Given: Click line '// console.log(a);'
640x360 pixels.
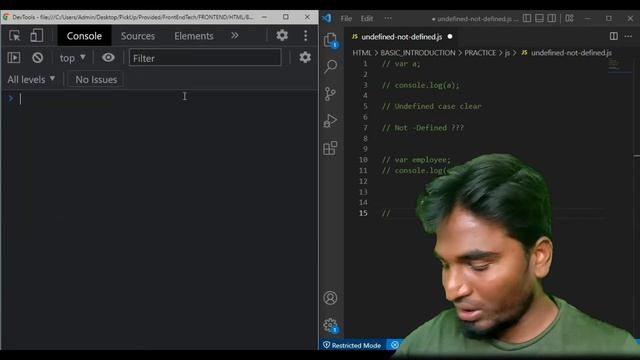Looking at the screenshot, I should click(x=420, y=85).
